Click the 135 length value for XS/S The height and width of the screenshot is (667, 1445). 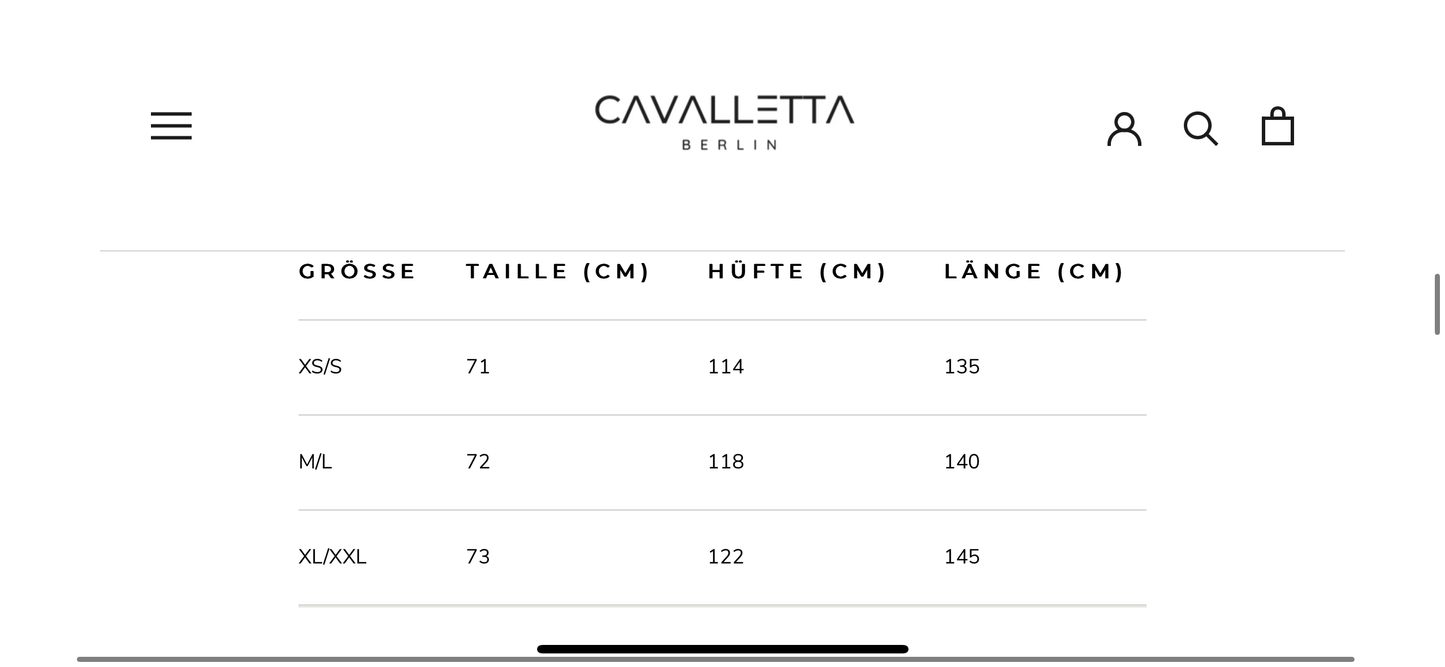(x=961, y=366)
